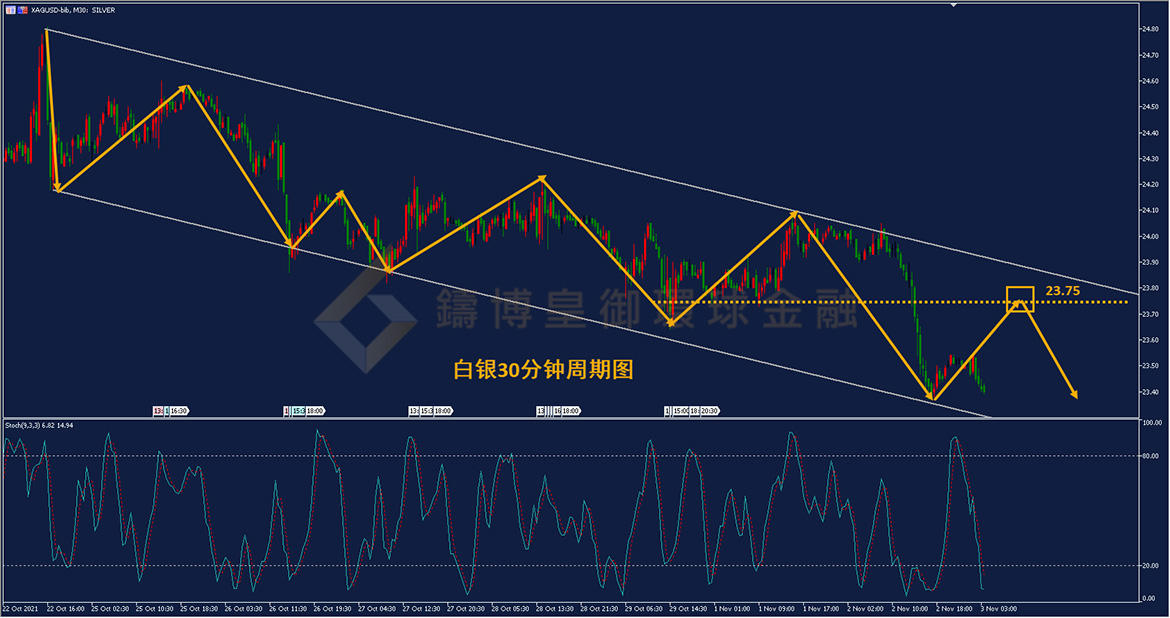Click the chart shift triangle on top edge
The height and width of the screenshot is (618, 1170).
pos(953,5)
